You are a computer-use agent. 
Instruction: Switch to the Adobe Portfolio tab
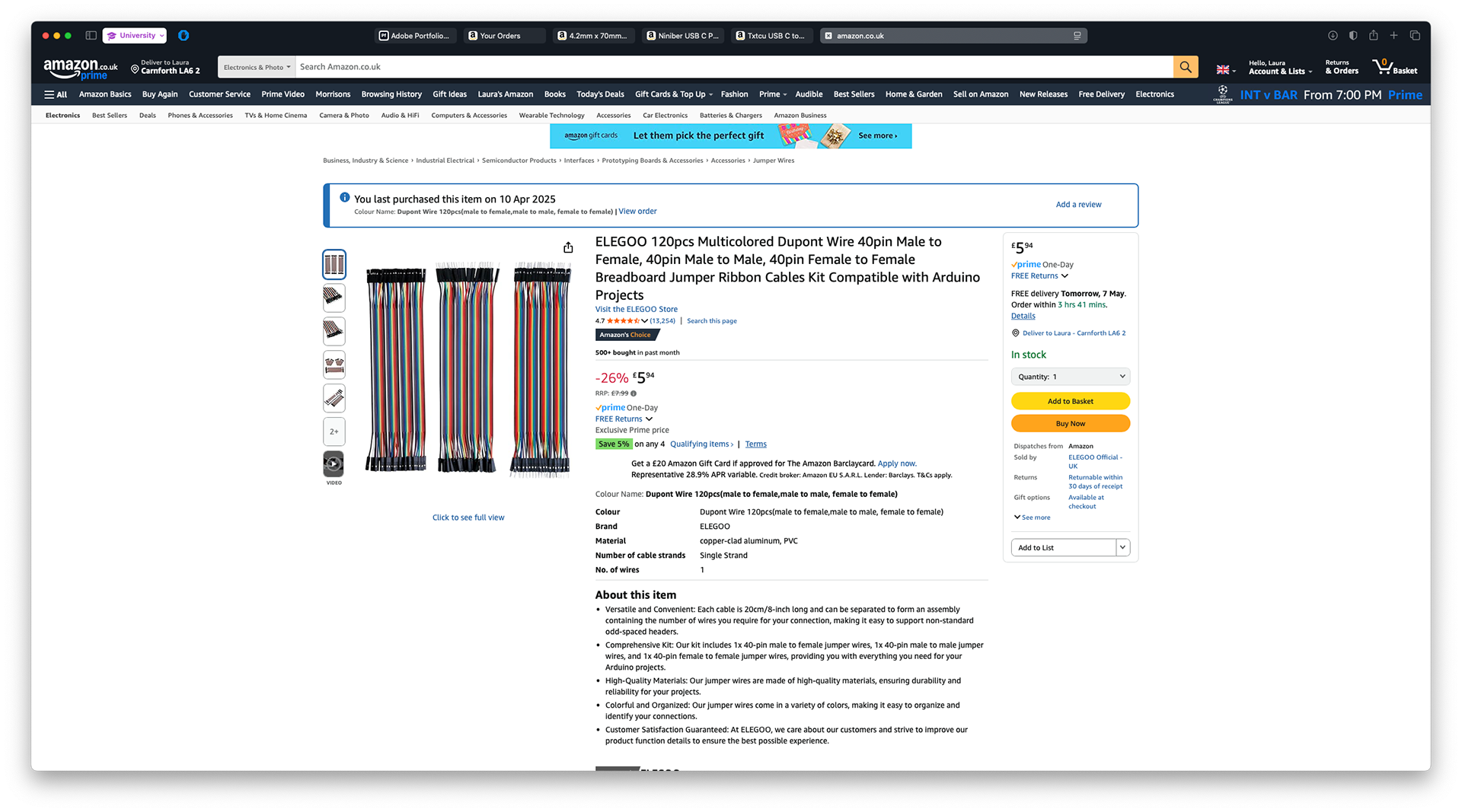pyautogui.click(x=416, y=36)
